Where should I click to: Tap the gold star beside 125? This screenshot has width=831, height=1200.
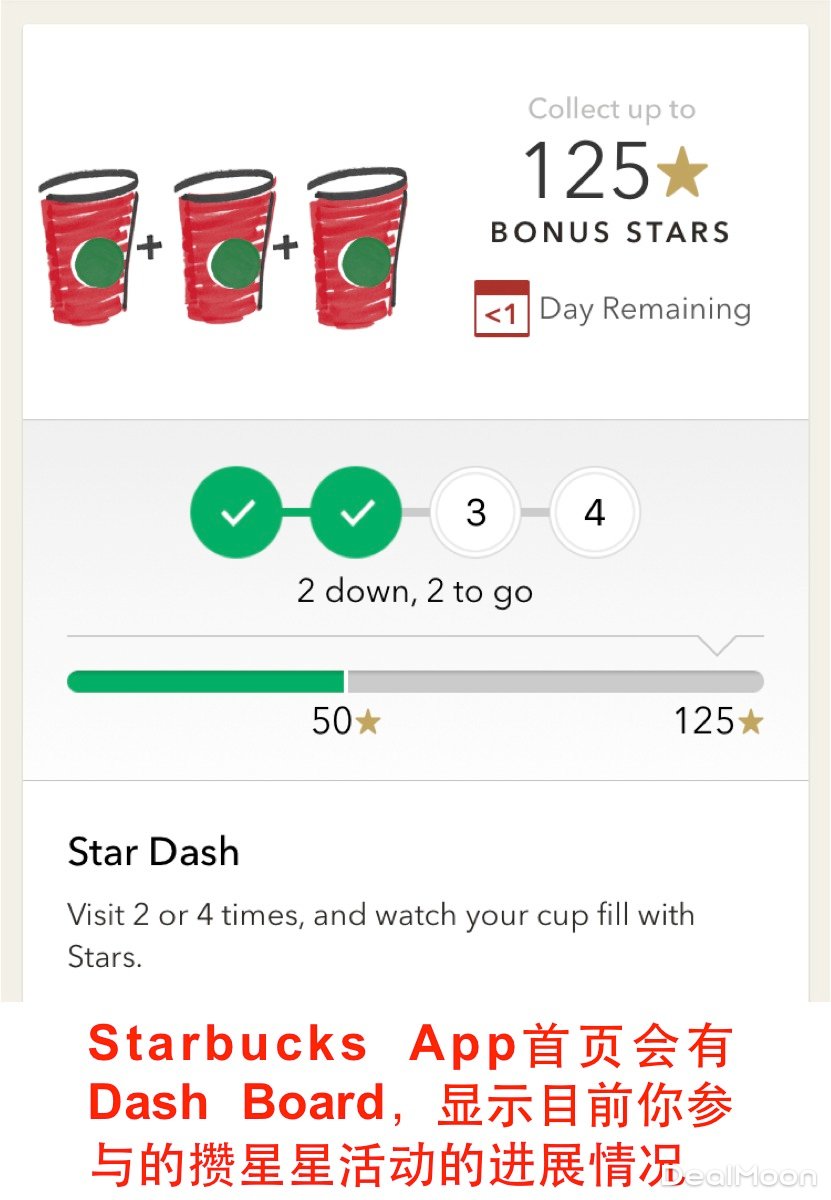(683, 171)
